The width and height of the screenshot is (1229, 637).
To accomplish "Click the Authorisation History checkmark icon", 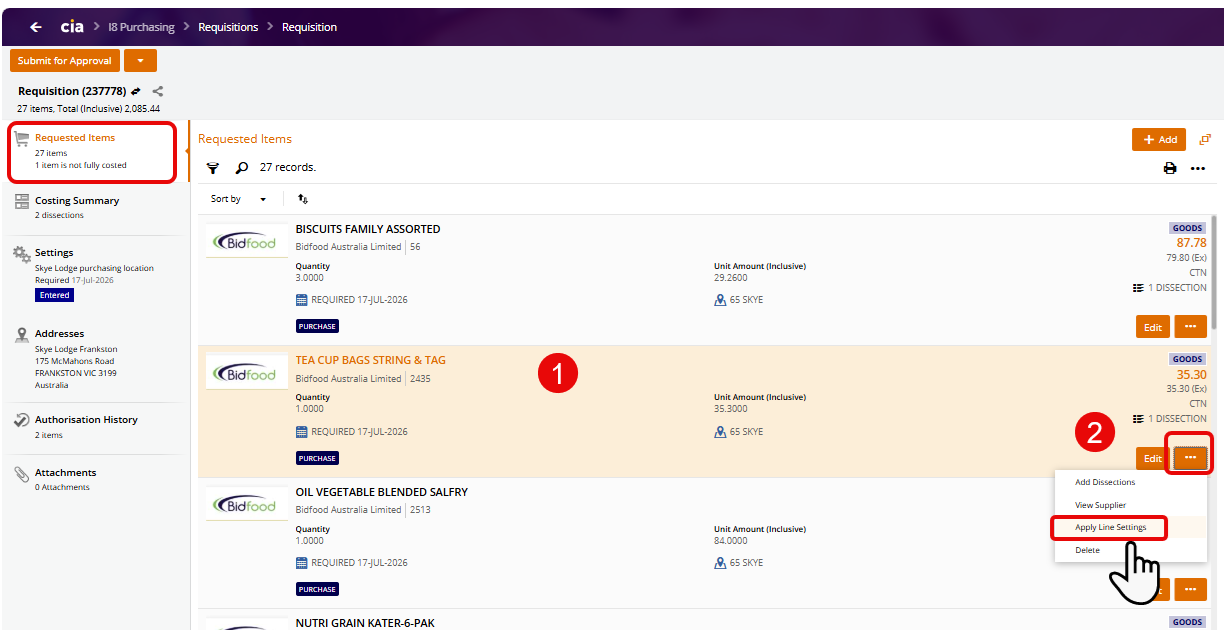I will click(x=22, y=421).
